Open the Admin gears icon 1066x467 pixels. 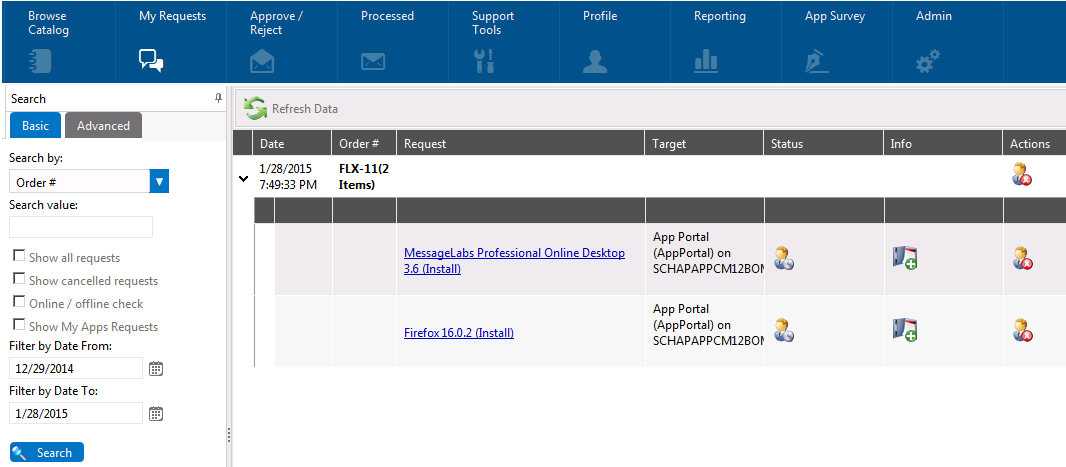click(x=928, y=62)
